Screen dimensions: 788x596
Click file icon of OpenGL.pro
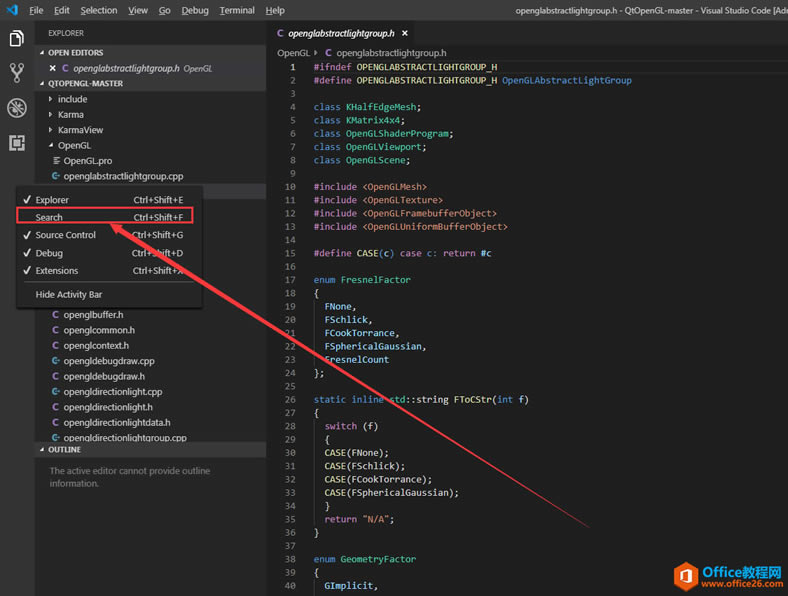56,161
